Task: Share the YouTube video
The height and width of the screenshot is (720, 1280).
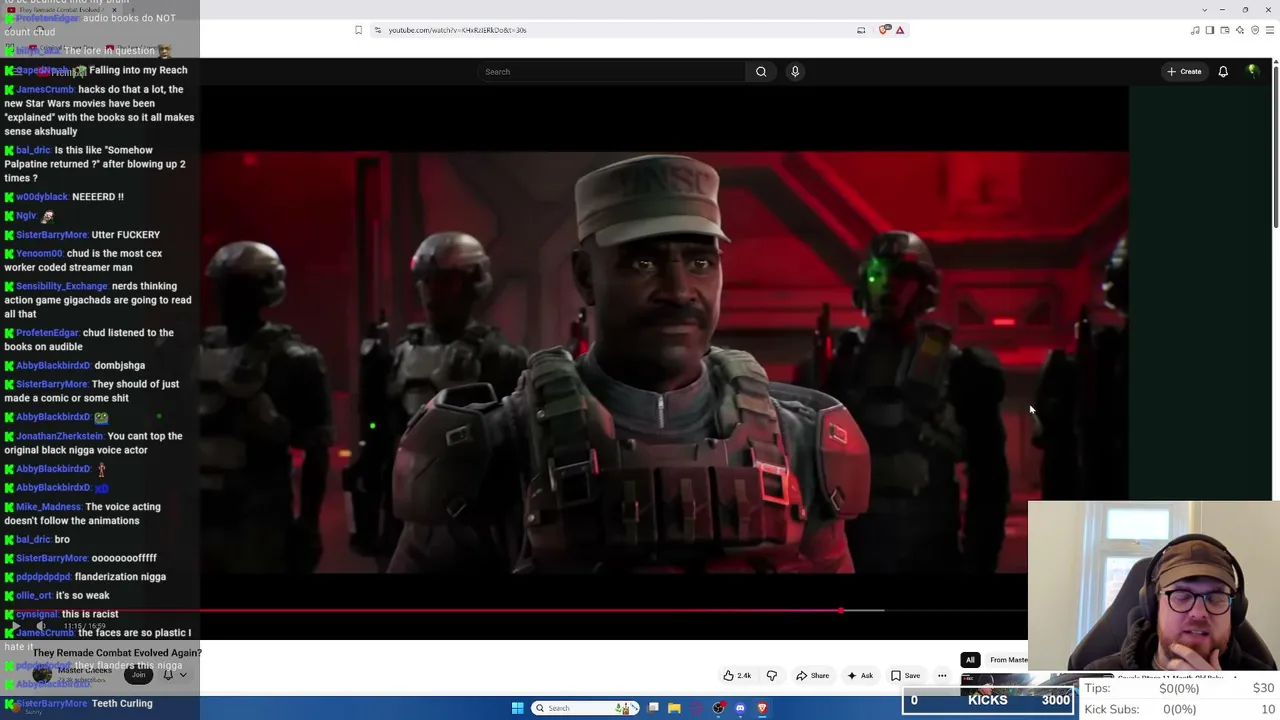Action: point(812,676)
